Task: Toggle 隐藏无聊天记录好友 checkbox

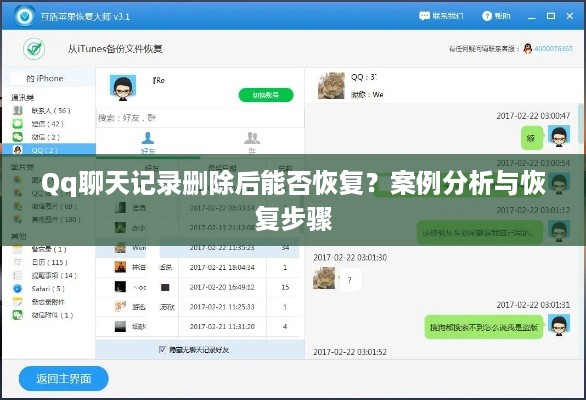Action: click(x=162, y=350)
